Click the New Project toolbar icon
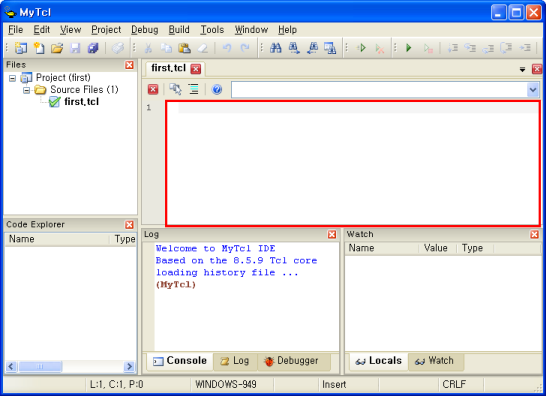546x396 pixels. tap(21, 48)
